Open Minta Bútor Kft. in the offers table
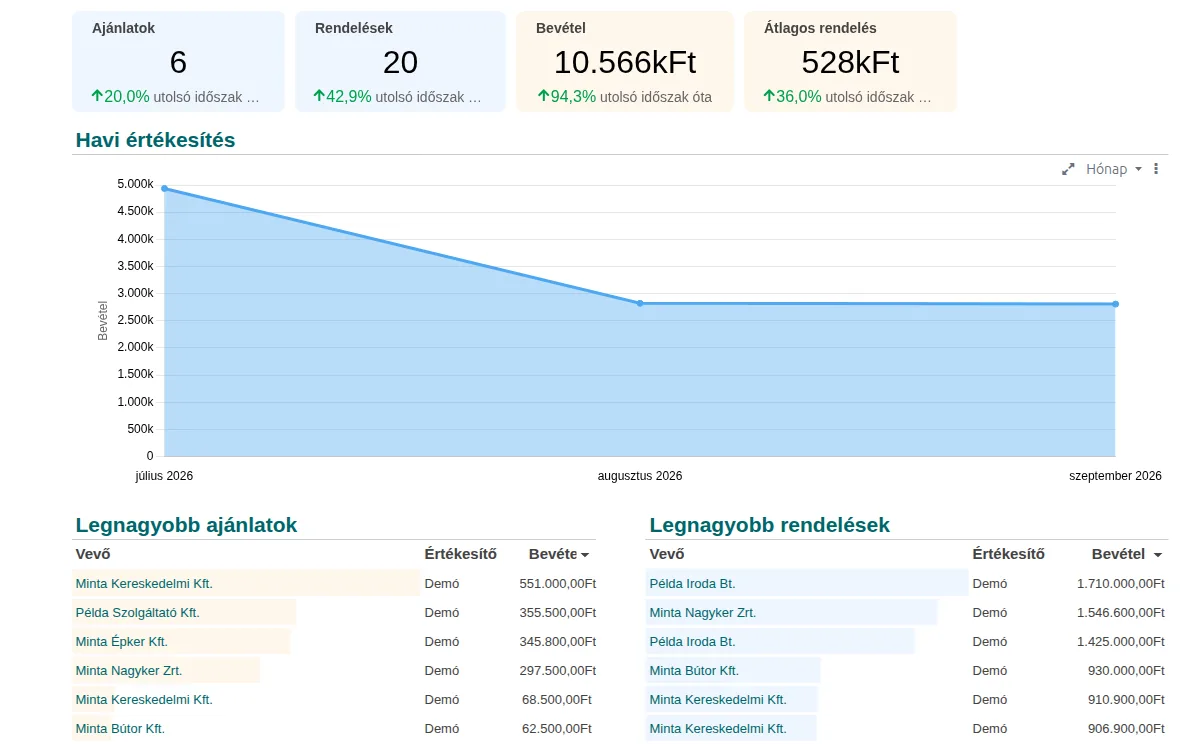The image size is (1190, 744). (120, 728)
